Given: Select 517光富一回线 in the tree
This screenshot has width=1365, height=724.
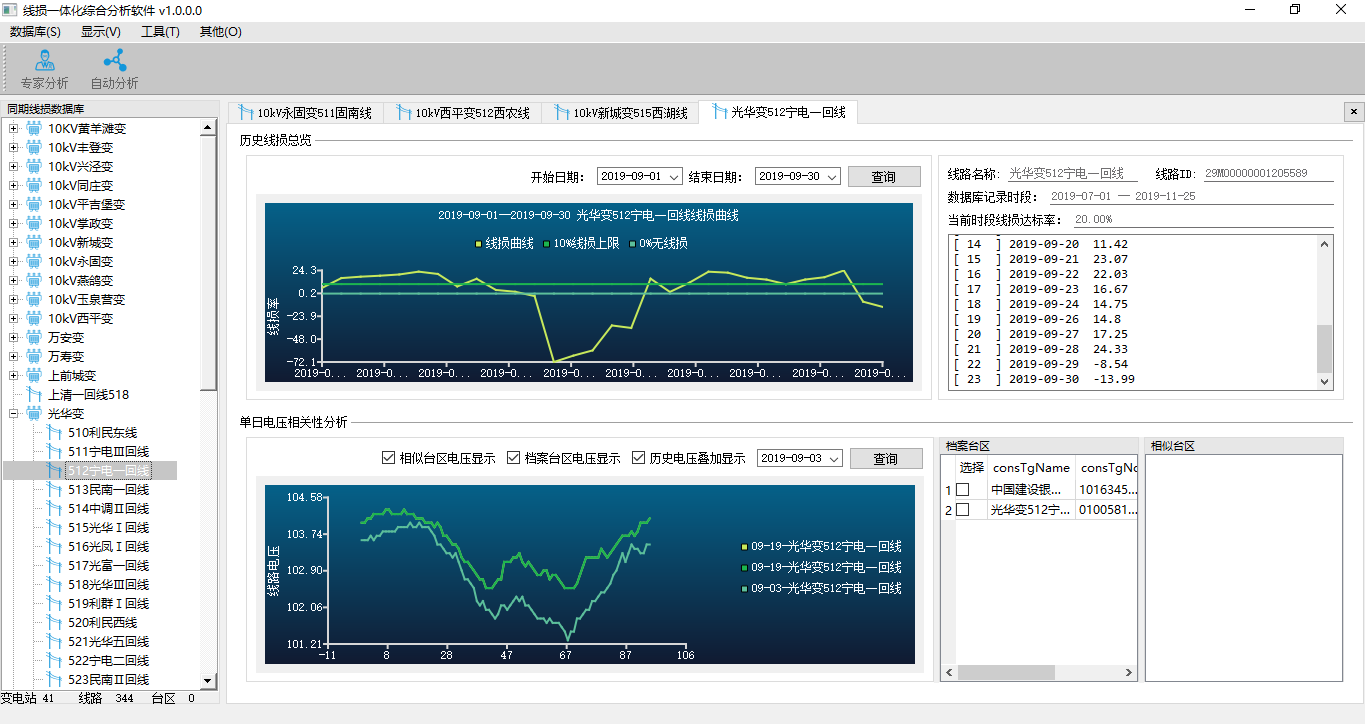Looking at the screenshot, I should [x=108, y=565].
